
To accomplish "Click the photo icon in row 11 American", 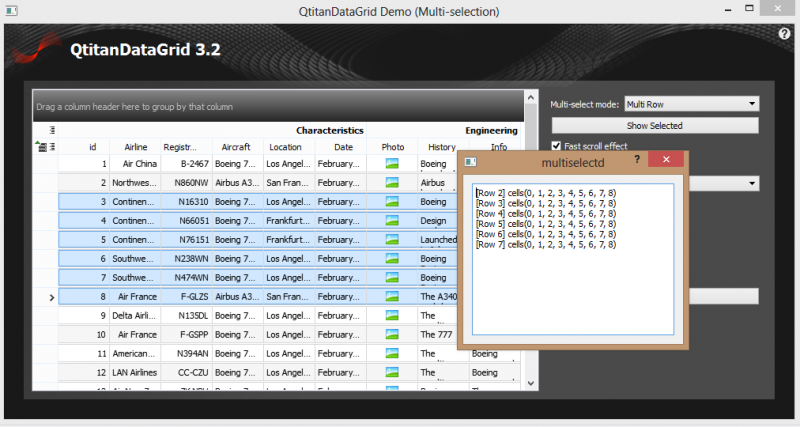I will [x=392, y=353].
